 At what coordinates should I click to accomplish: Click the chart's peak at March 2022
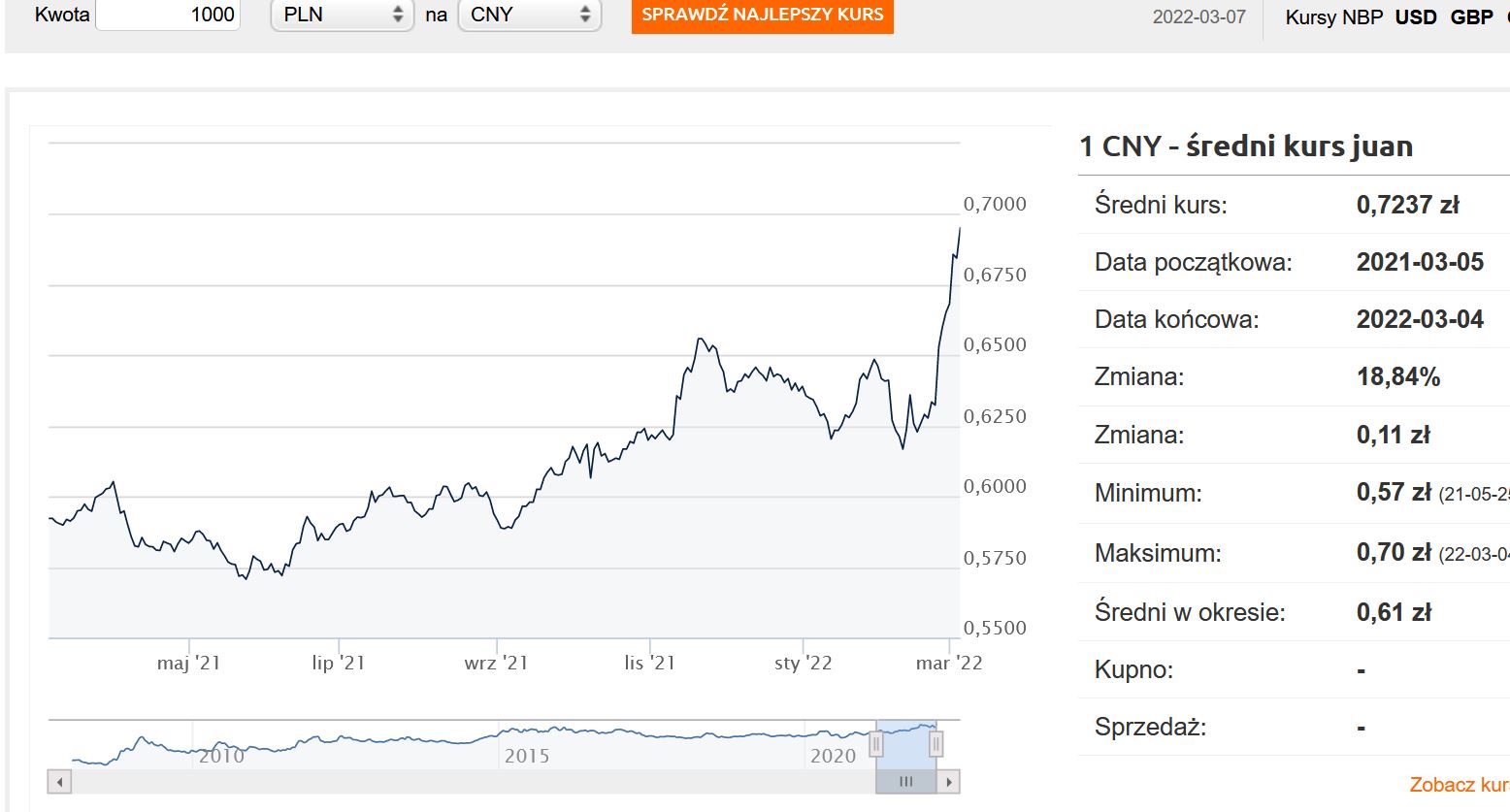pyautogui.click(x=960, y=229)
